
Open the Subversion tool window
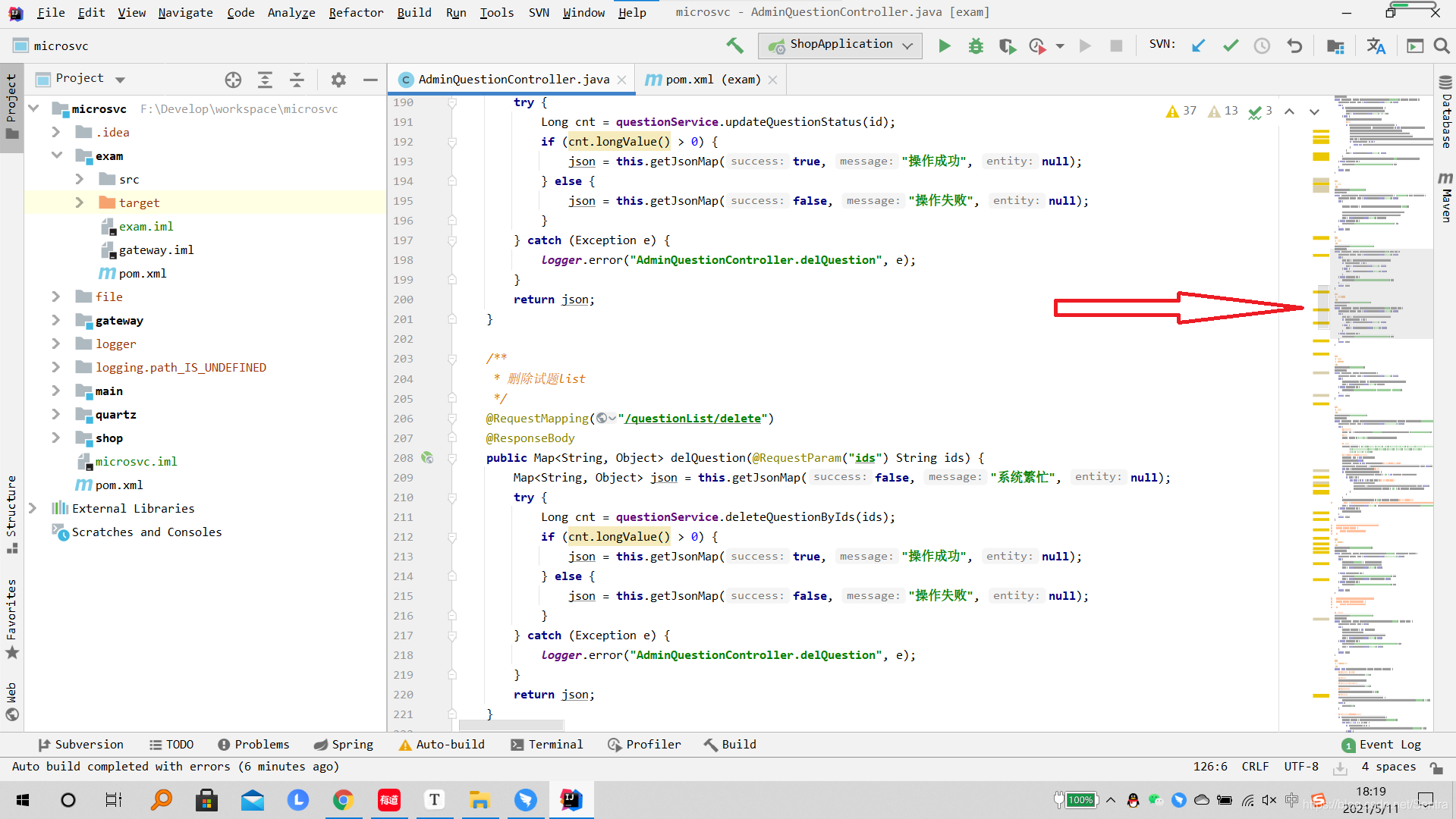pyautogui.click(x=80, y=745)
